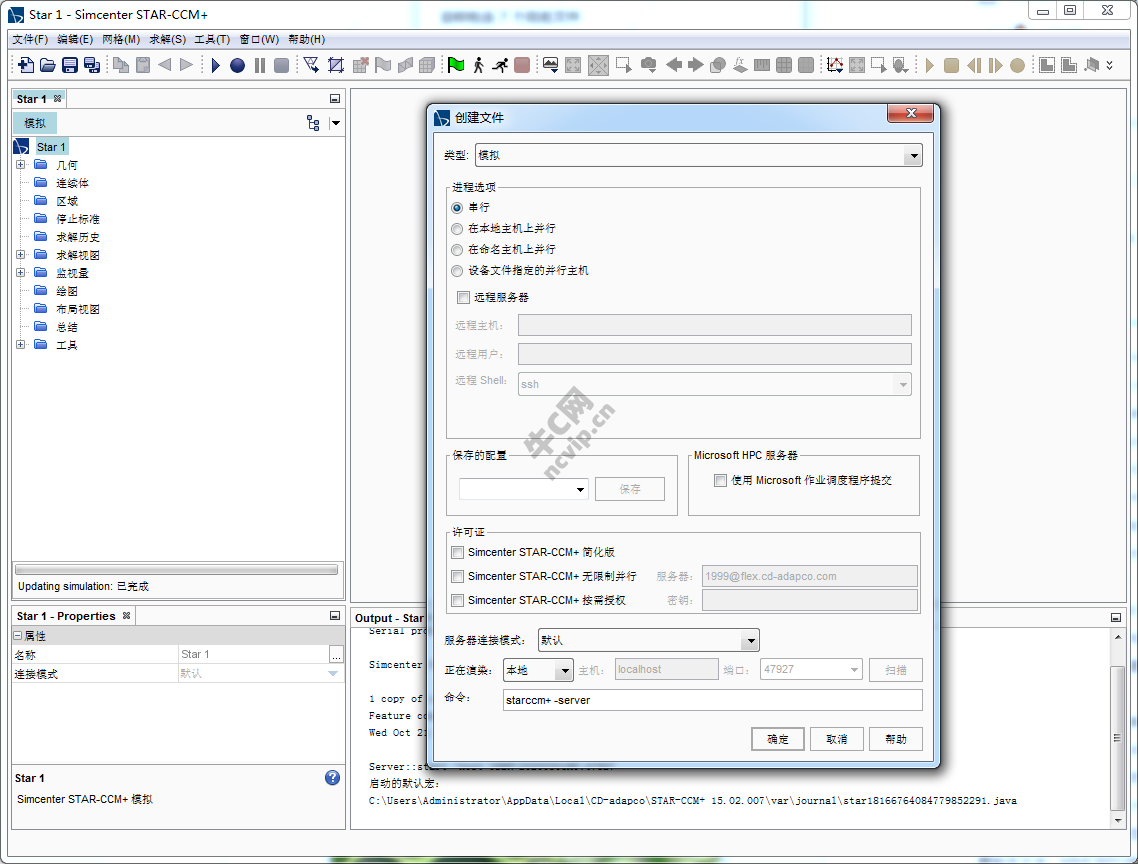Select the 串行 radio button
The height and width of the screenshot is (864, 1138).
pos(457,208)
